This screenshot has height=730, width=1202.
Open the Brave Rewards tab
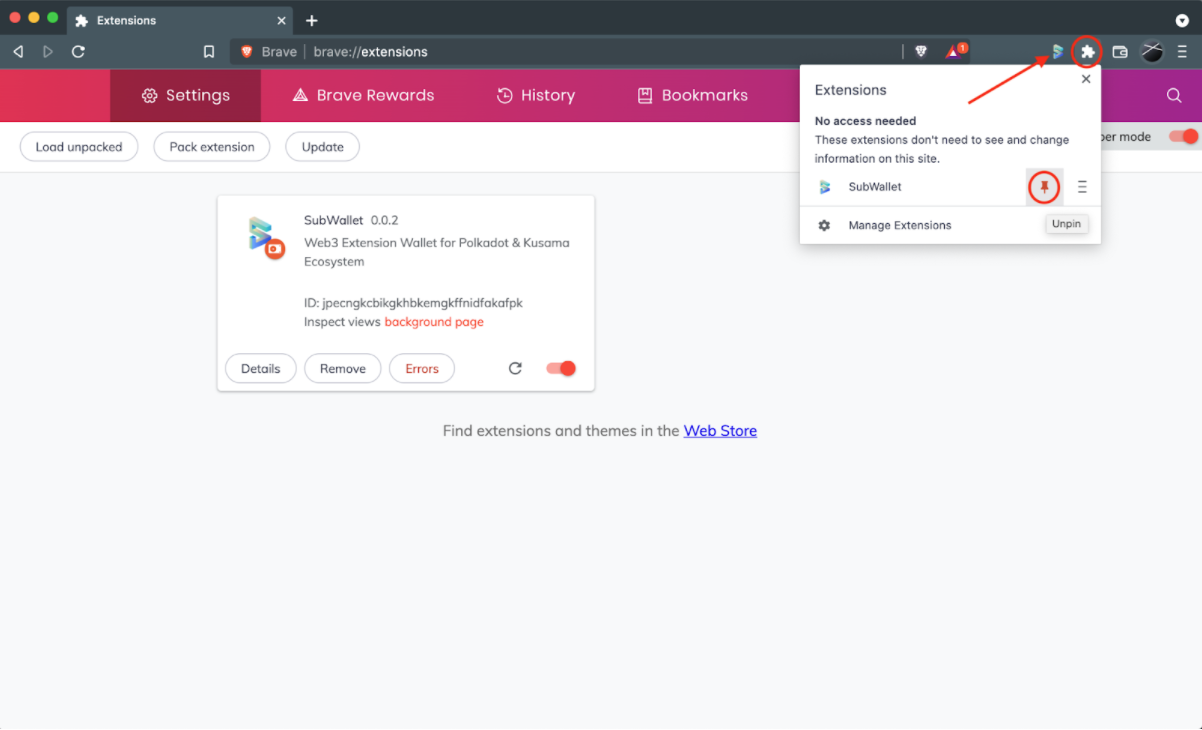(363, 95)
